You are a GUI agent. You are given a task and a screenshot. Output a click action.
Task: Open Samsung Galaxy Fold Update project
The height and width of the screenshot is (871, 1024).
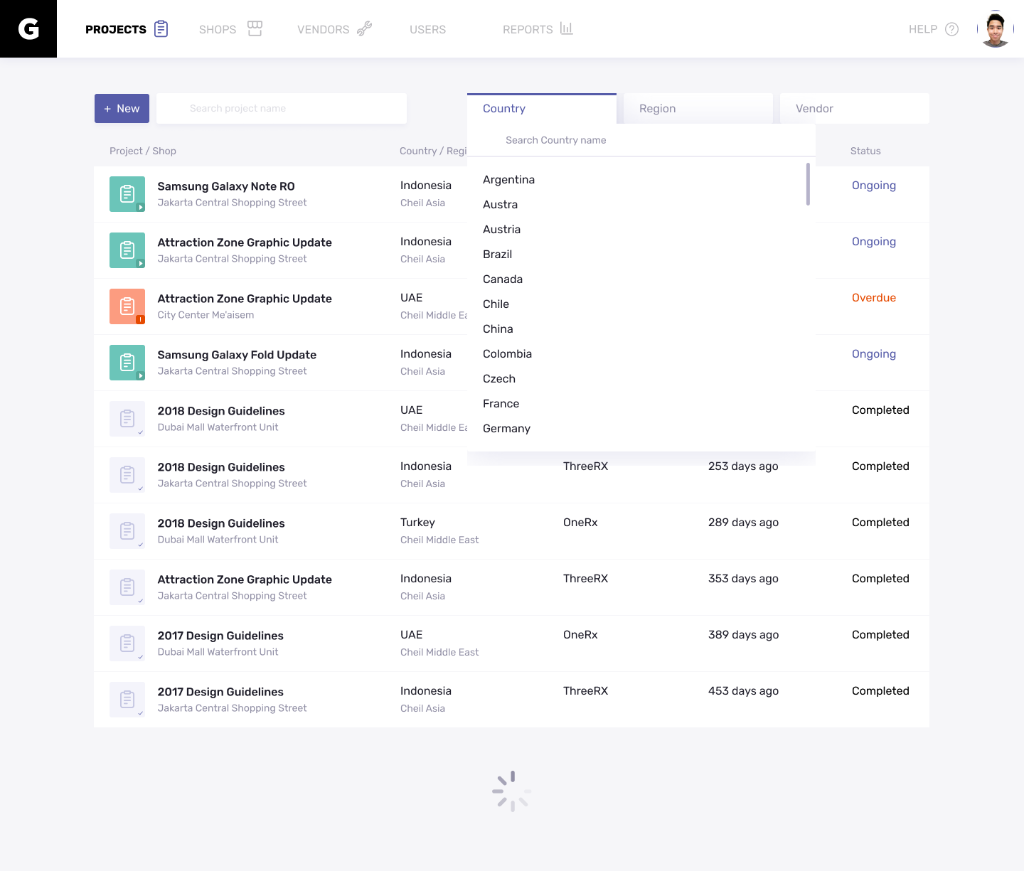pos(237,355)
